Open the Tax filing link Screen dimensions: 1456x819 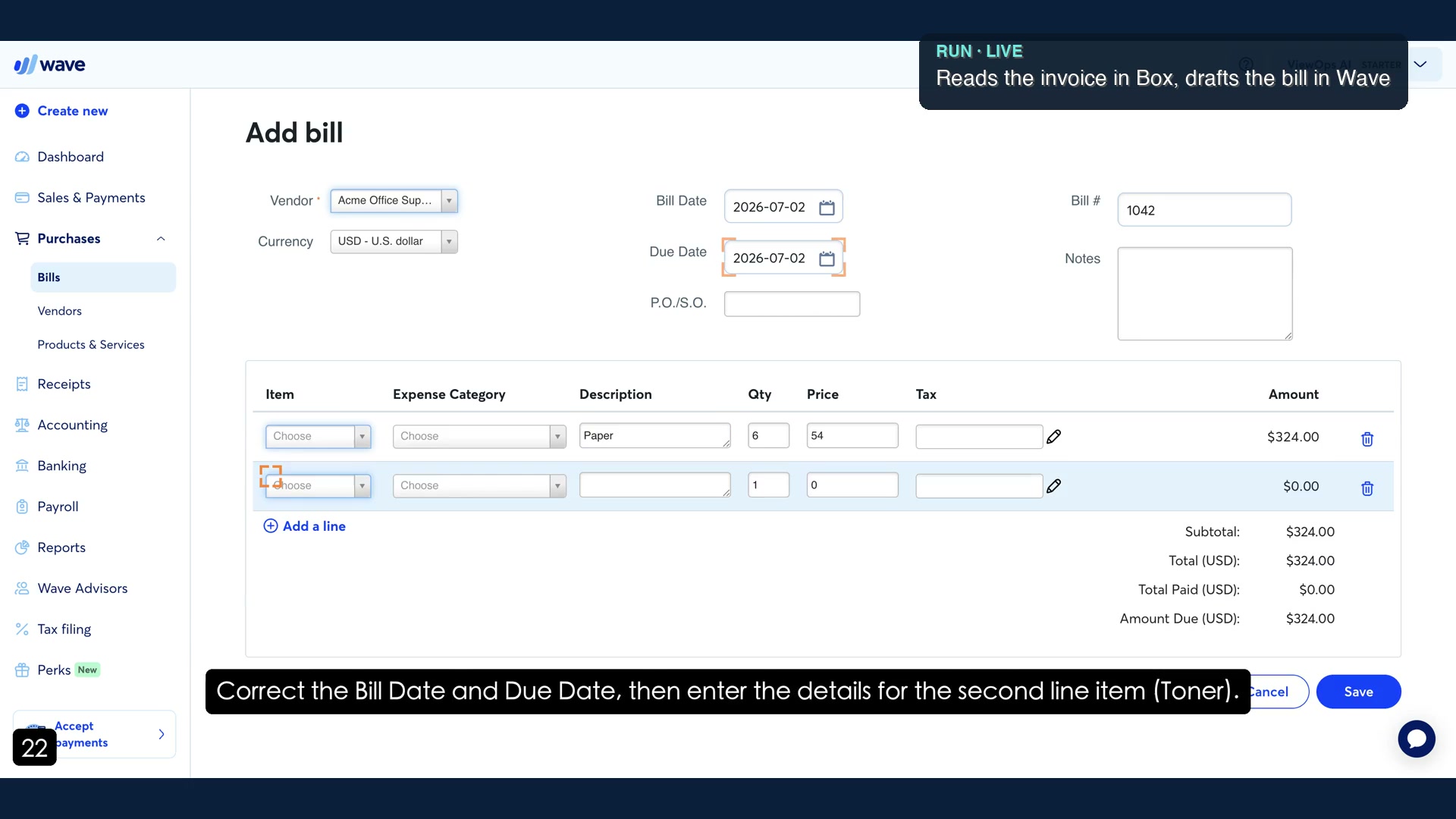tap(64, 629)
